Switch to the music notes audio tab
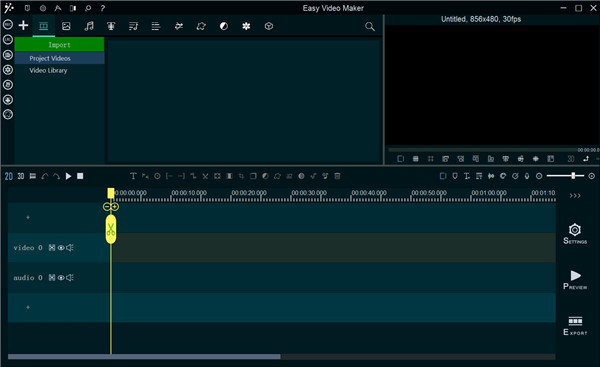The width and height of the screenshot is (600, 367). pyautogui.click(x=89, y=26)
